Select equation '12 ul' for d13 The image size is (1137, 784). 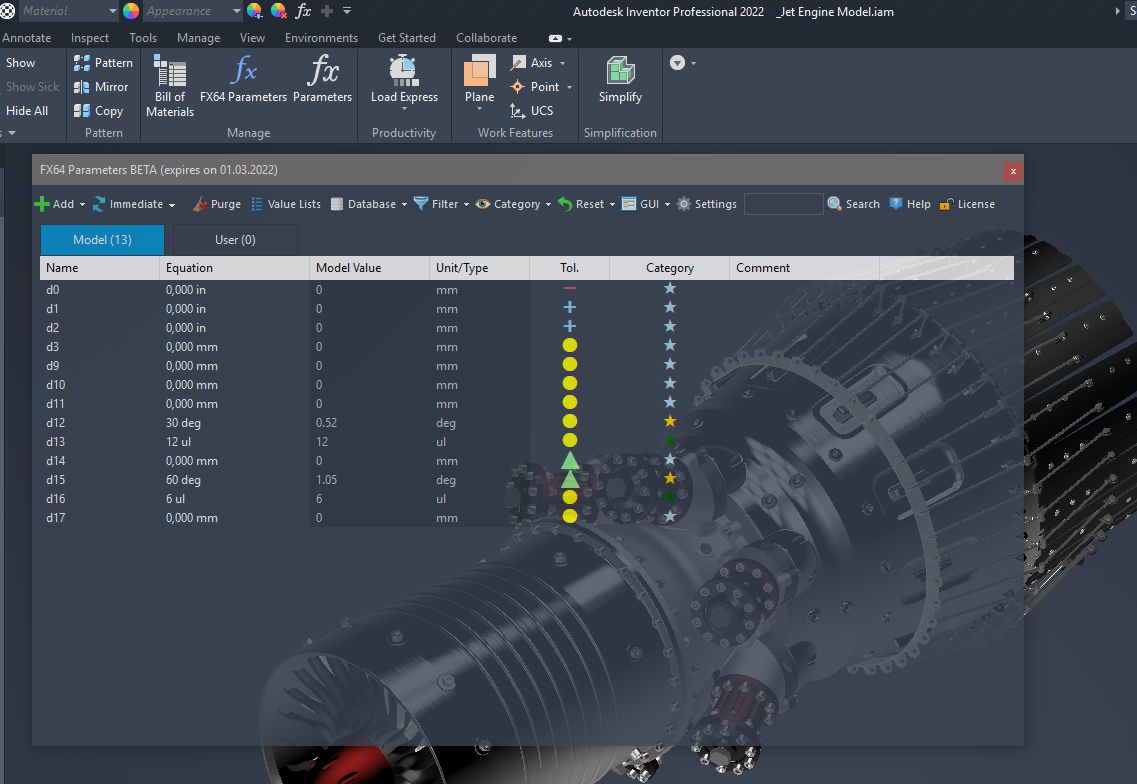coord(178,442)
